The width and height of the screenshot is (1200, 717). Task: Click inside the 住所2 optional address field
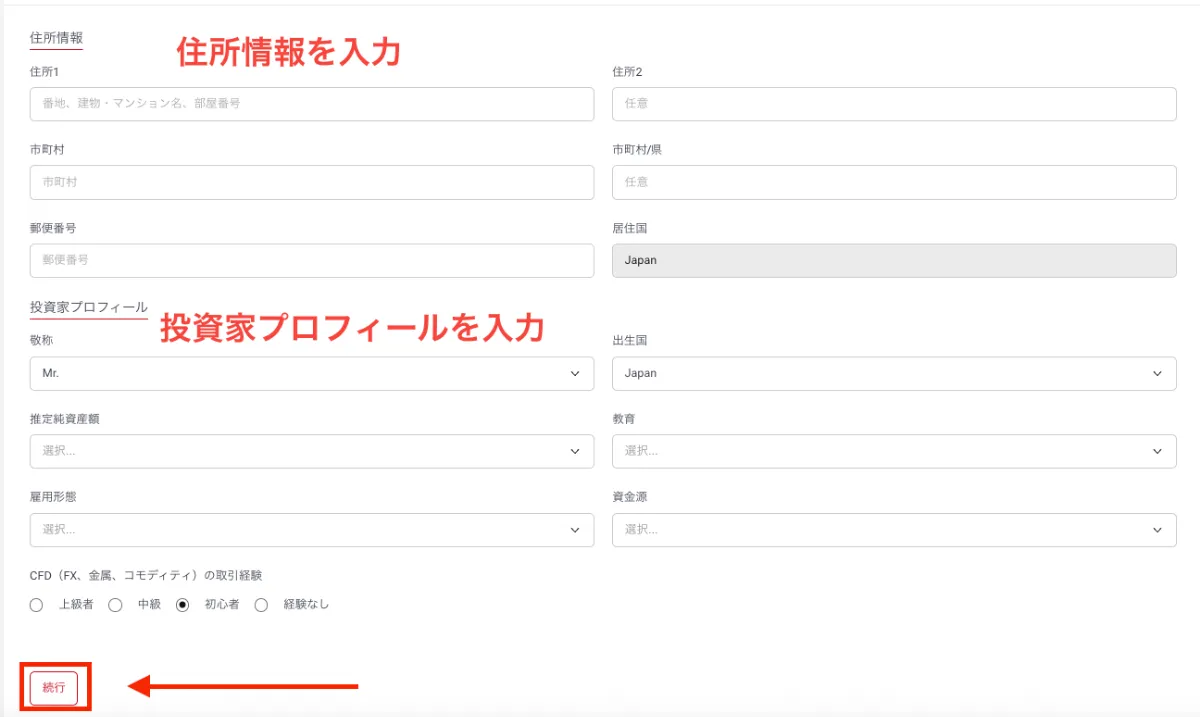894,103
